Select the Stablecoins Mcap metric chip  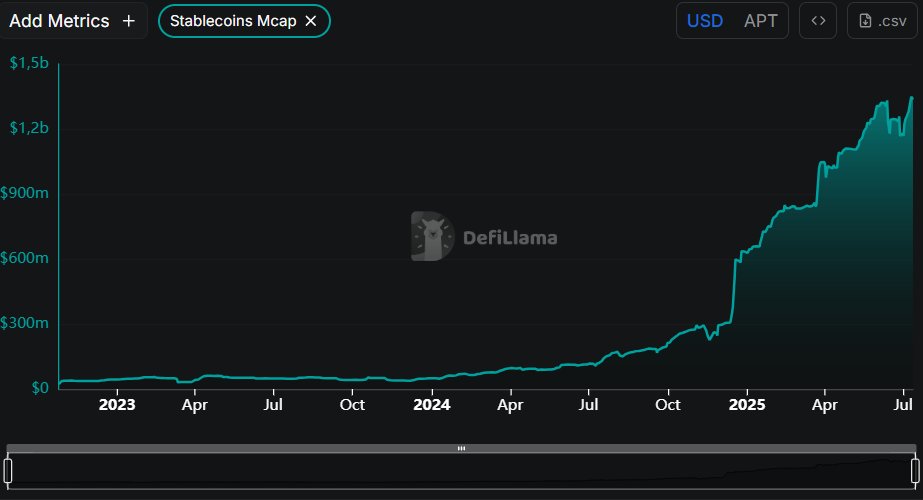pyautogui.click(x=244, y=21)
